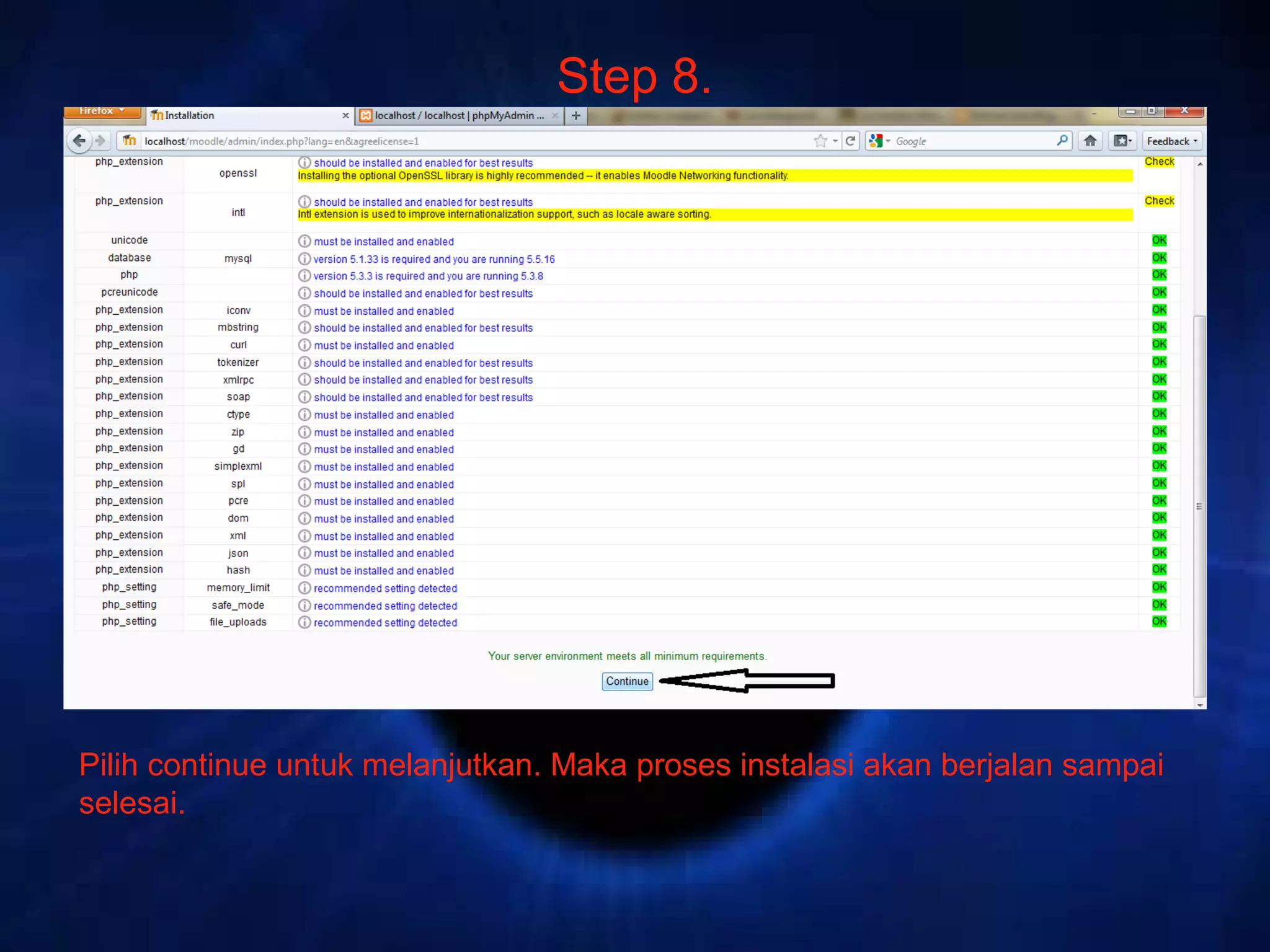Click the vertical scrollbar thumb

(x=1200, y=505)
